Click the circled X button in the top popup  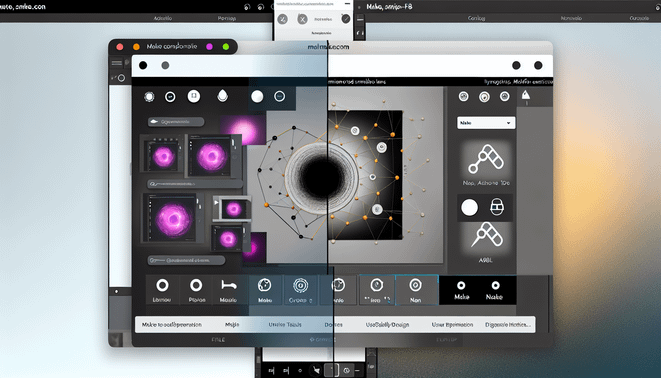(x=302, y=19)
